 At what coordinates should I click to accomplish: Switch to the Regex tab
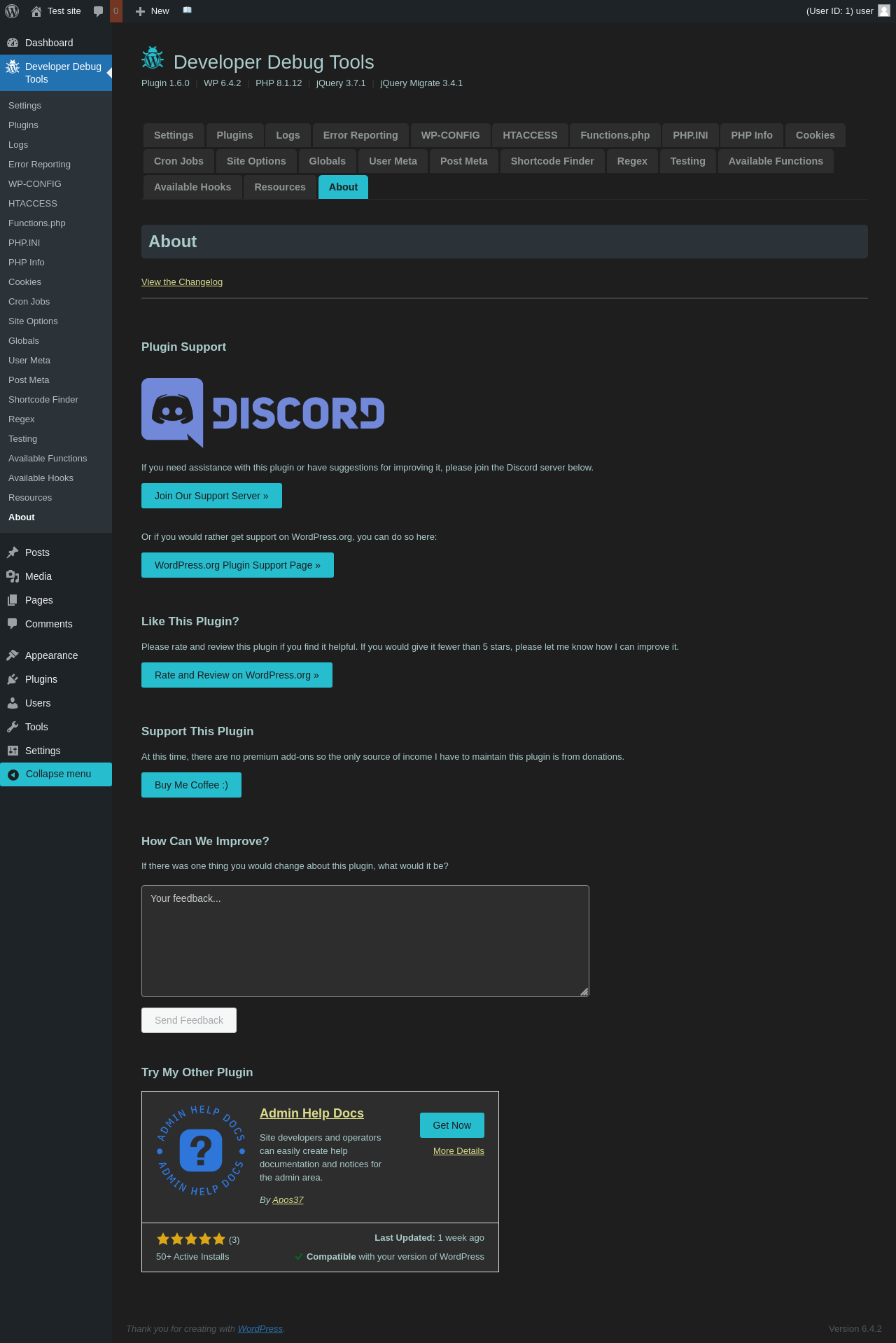[x=632, y=161]
